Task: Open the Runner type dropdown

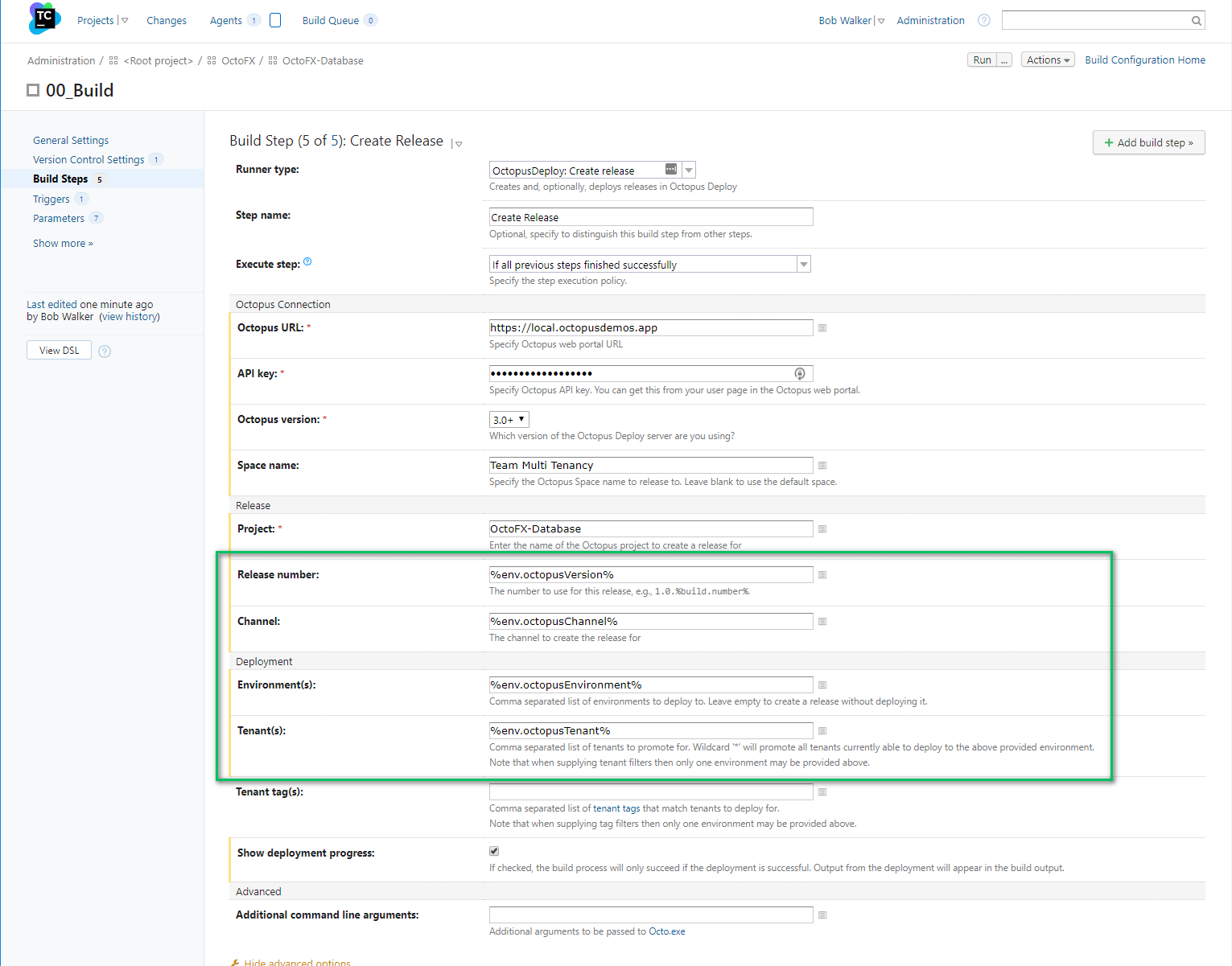Action: pos(689,171)
